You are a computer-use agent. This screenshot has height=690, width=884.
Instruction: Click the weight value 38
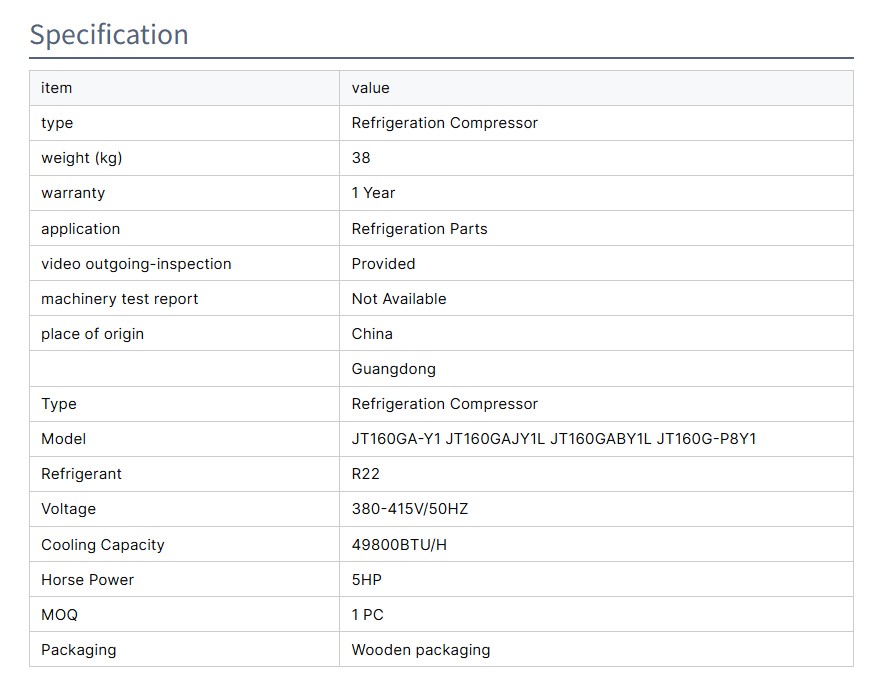point(361,158)
